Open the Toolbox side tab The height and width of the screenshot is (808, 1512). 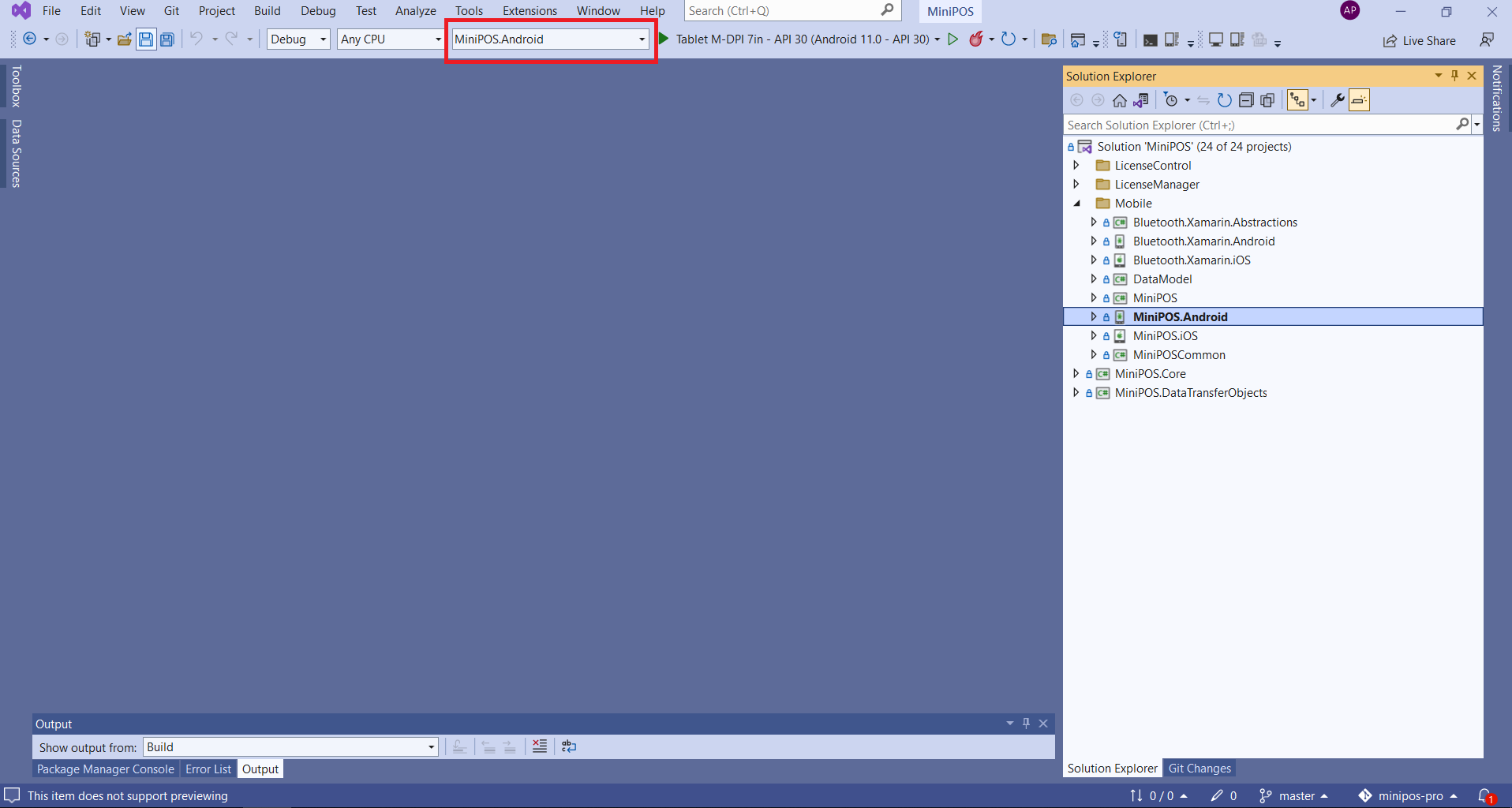[x=16, y=86]
